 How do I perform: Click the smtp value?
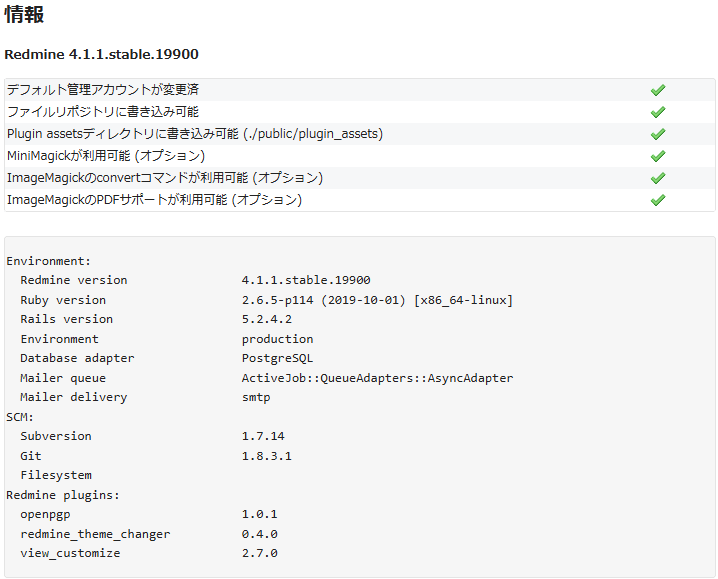(256, 398)
